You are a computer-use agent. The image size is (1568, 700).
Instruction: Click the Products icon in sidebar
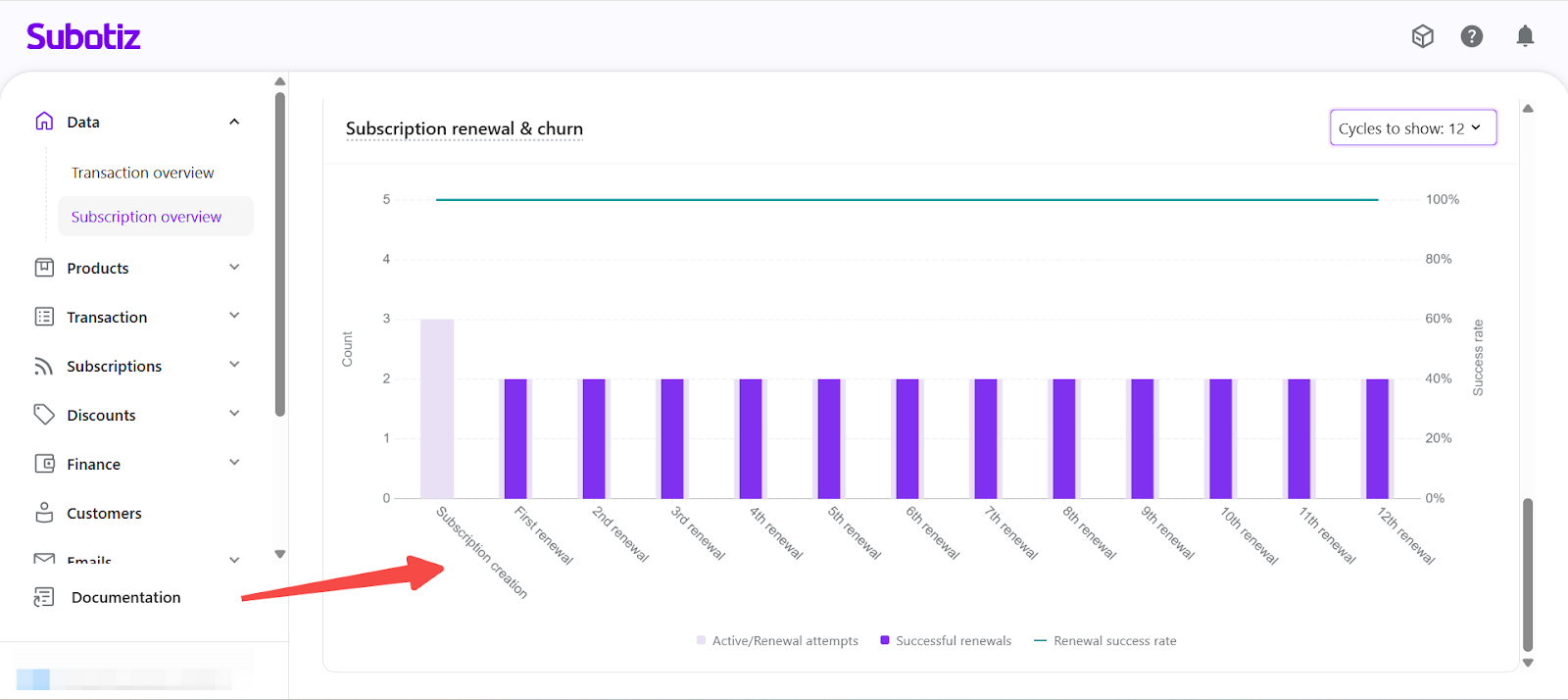(x=44, y=268)
